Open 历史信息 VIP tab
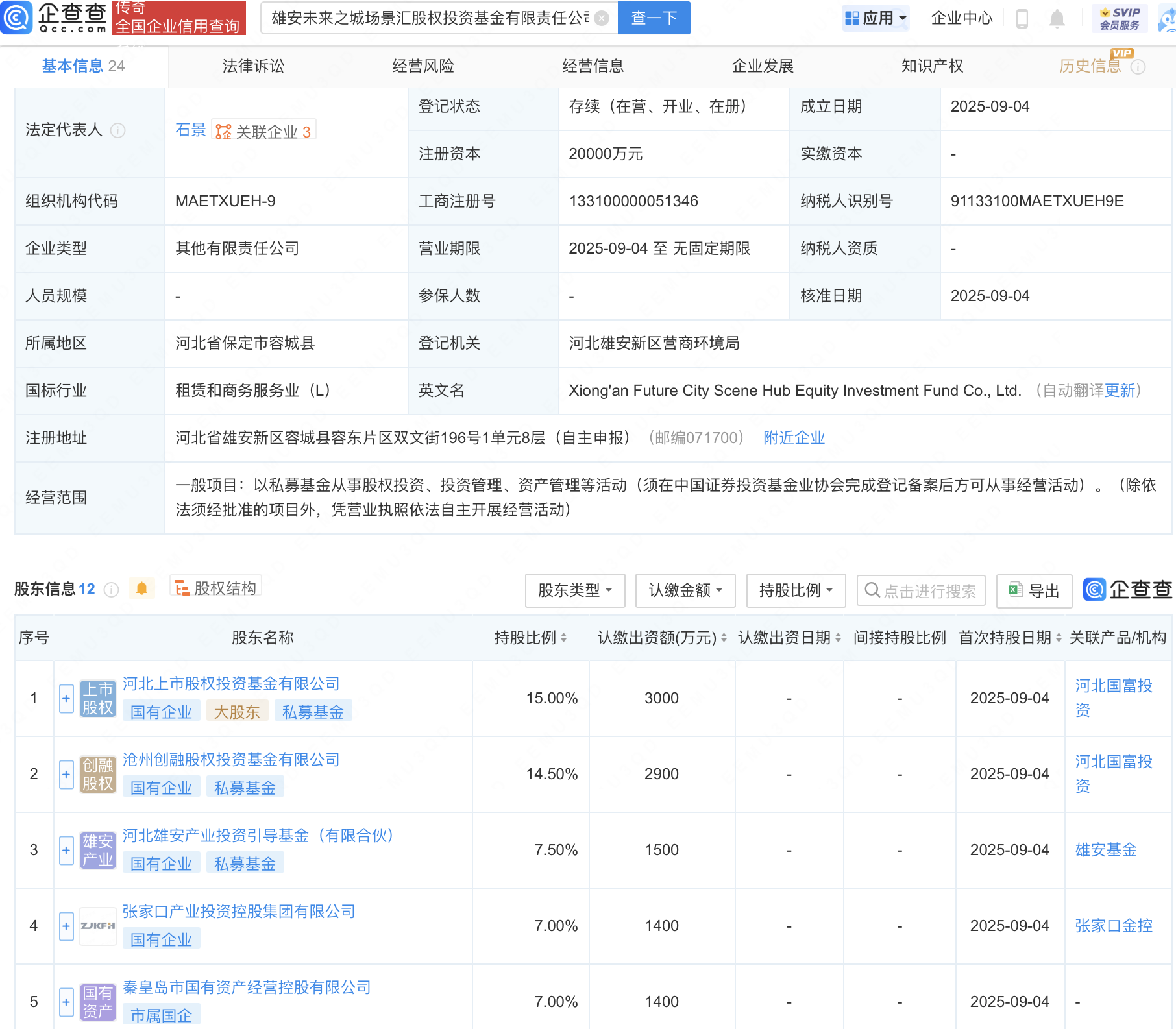 (1090, 66)
